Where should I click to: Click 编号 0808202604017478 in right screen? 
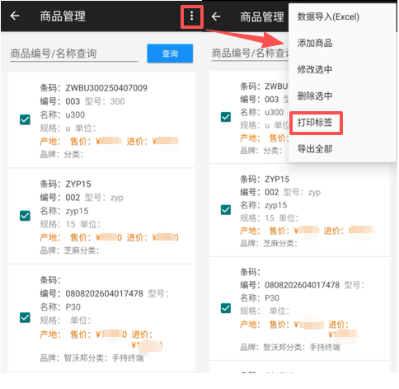(x=290, y=285)
